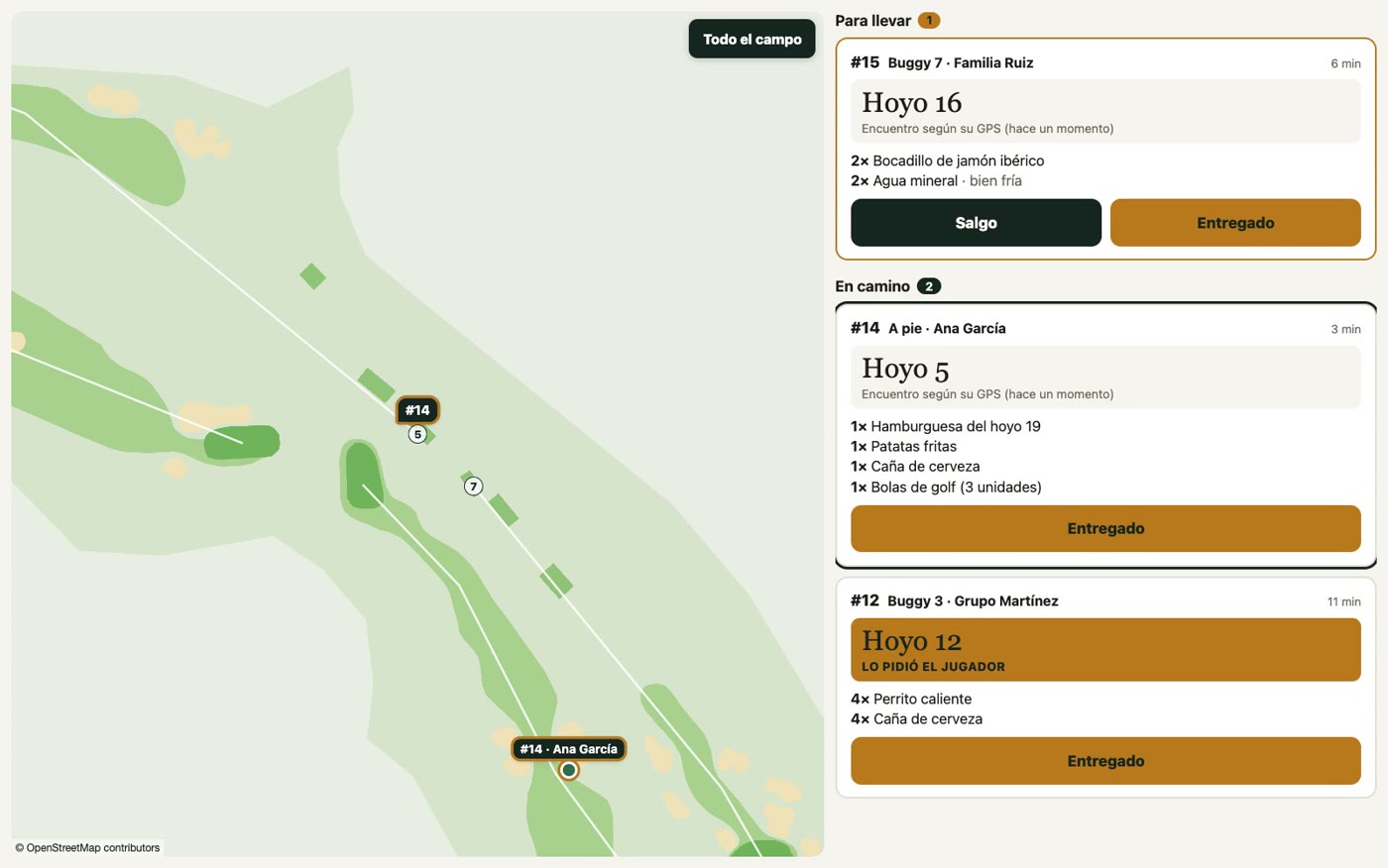Image resolution: width=1388 pixels, height=868 pixels.
Task: Click the 'En camino' section heading
Action: [x=872, y=286]
